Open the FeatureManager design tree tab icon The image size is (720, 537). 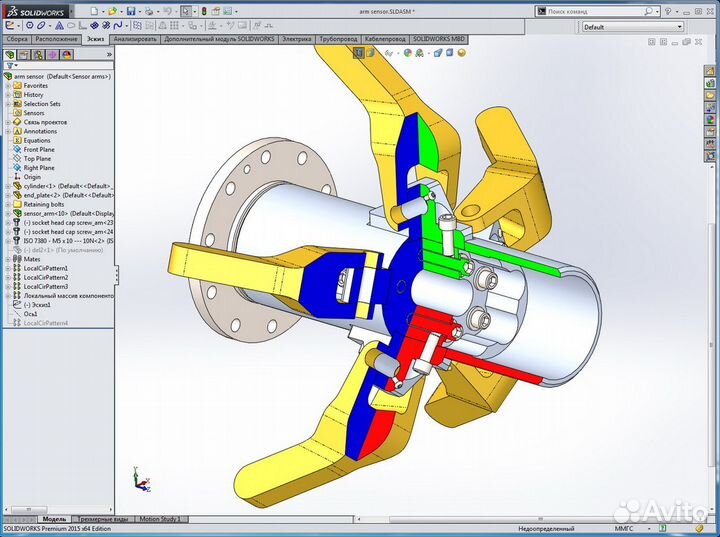tap(11, 55)
